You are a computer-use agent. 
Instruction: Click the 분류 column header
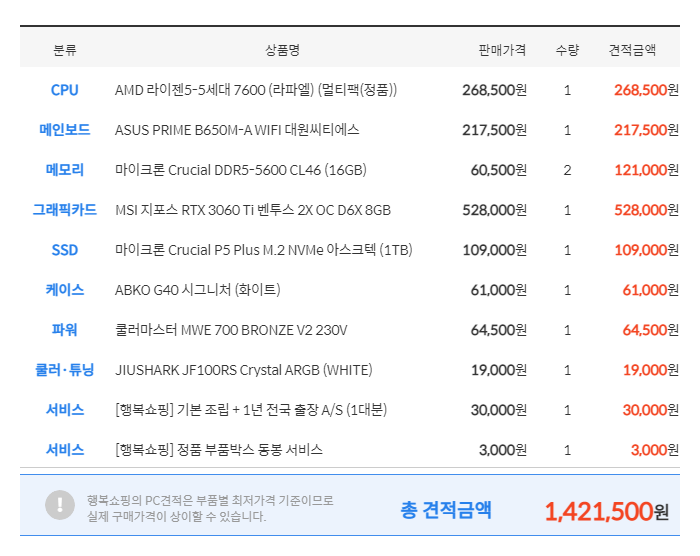tap(65, 50)
